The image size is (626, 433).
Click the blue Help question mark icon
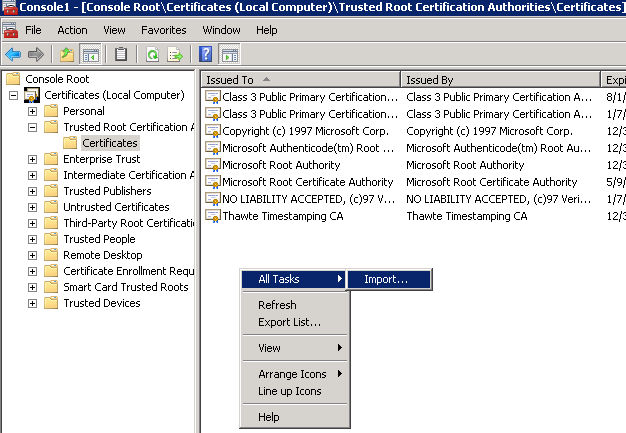pos(205,54)
